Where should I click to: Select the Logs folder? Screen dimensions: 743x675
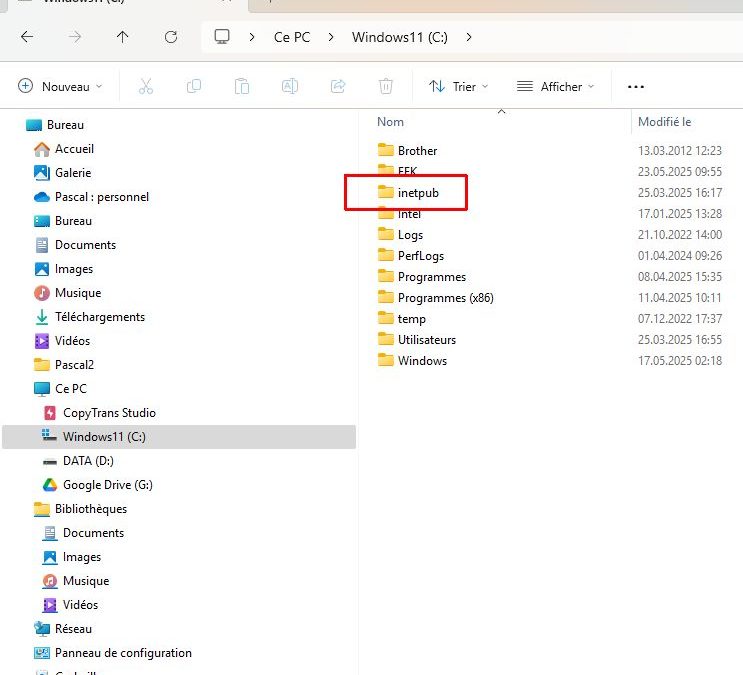pos(410,235)
